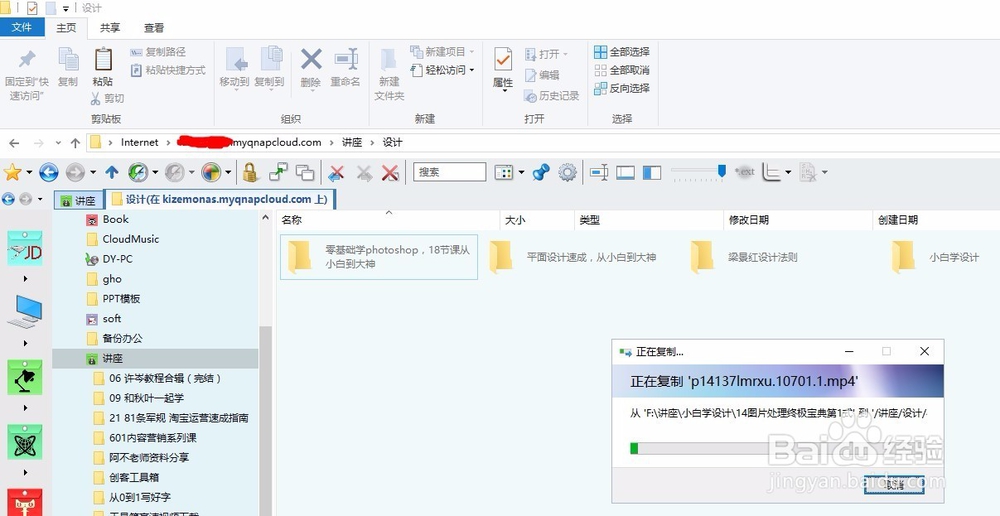Click Invert selection (反向选择)

[622, 89]
